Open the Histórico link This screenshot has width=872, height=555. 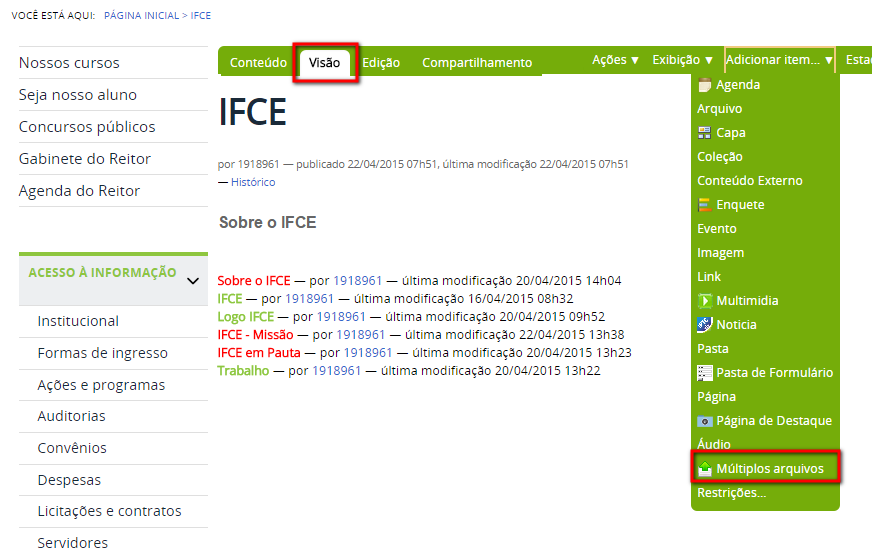253,182
